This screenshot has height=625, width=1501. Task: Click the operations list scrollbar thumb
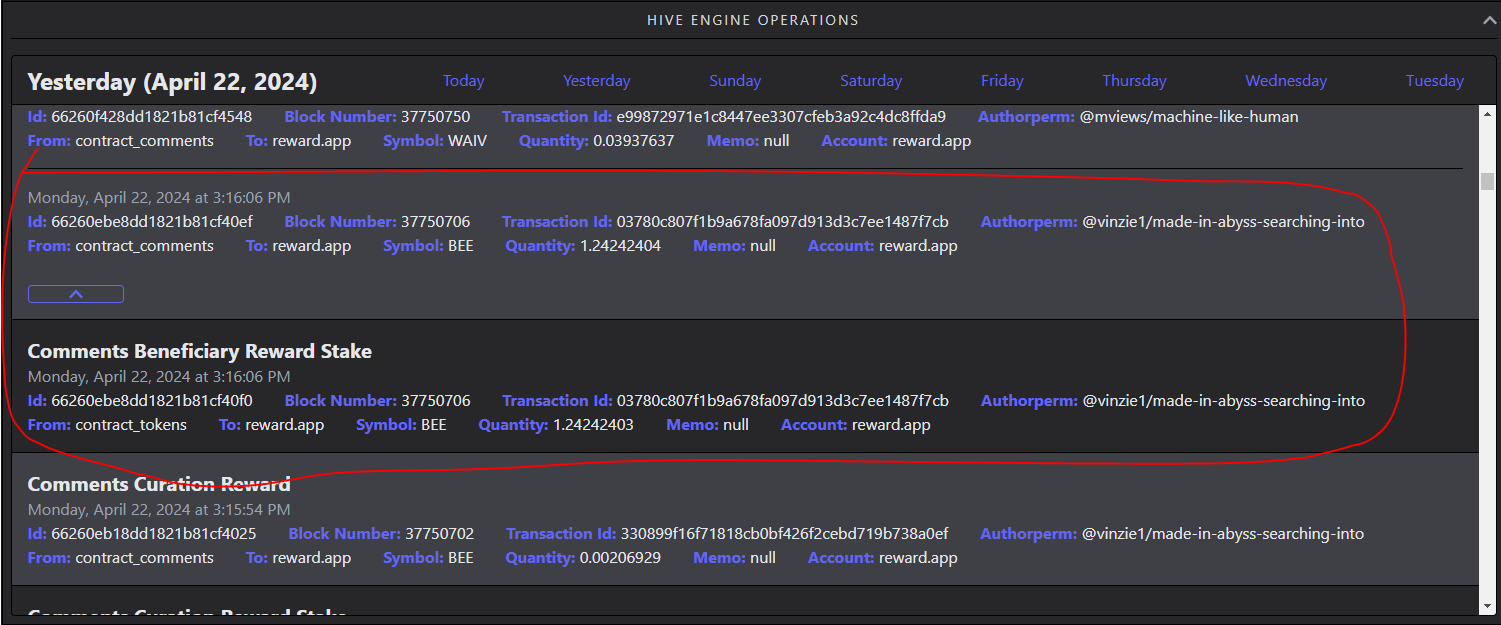click(x=1487, y=181)
